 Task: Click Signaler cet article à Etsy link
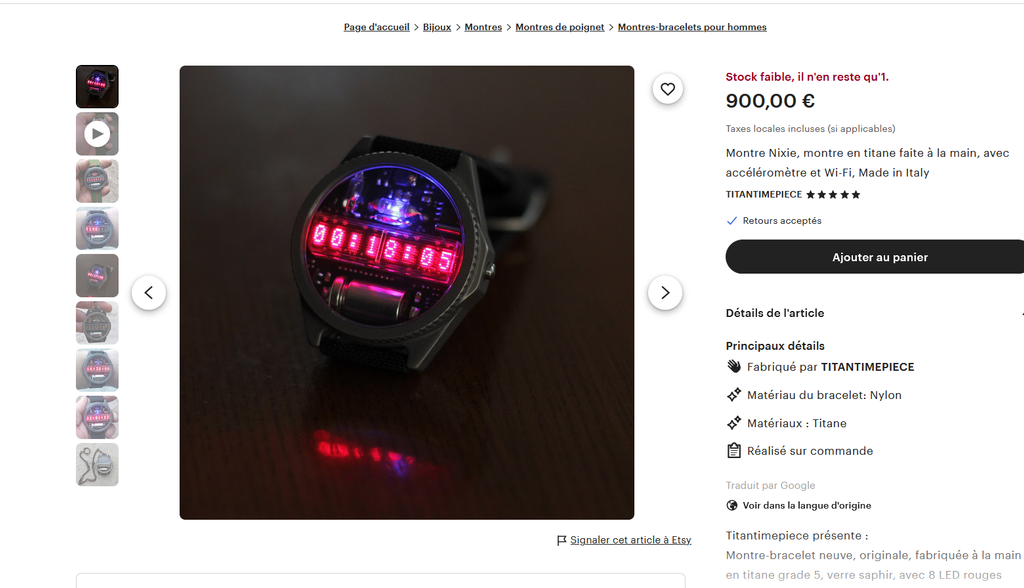click(x=630, y=540)
